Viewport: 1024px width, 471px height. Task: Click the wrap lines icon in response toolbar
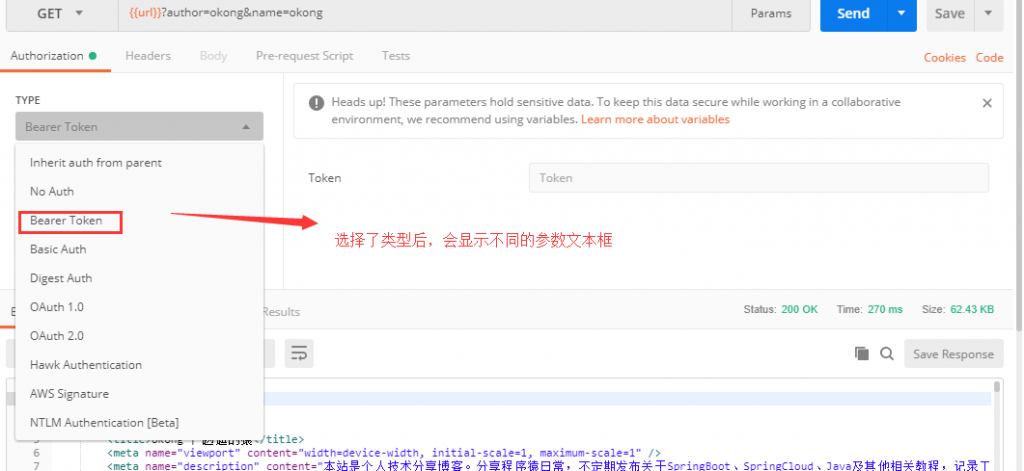(x=299, y=353)
